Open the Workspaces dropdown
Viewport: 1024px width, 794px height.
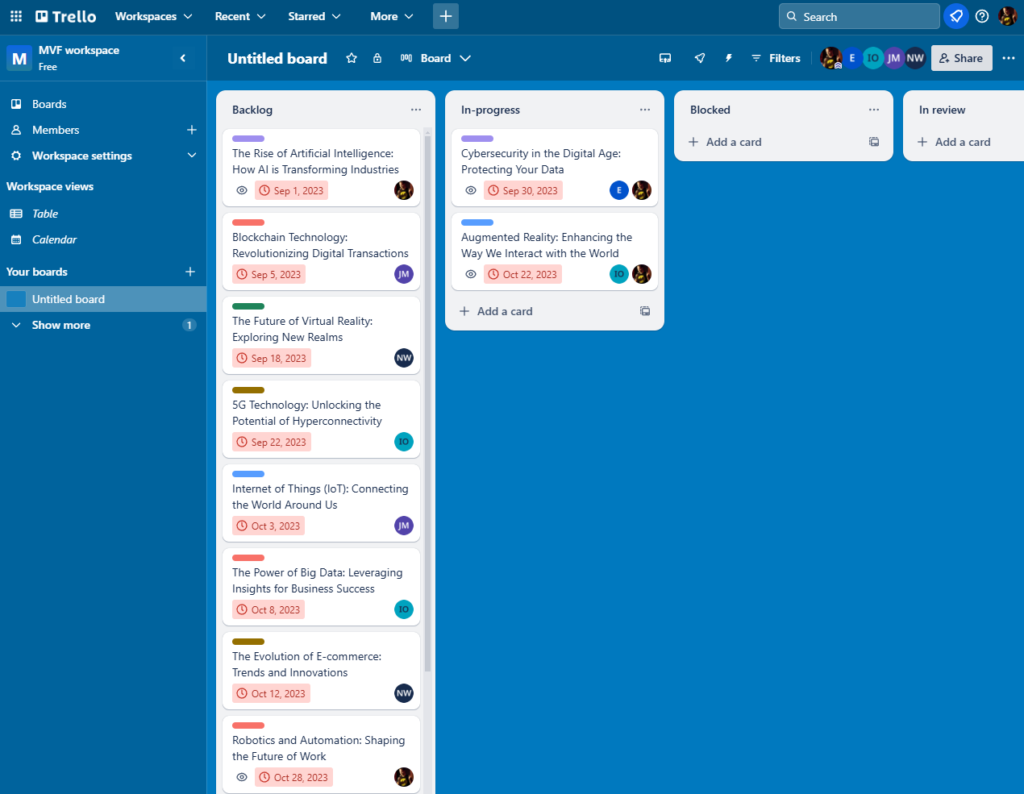coord(153,16)
